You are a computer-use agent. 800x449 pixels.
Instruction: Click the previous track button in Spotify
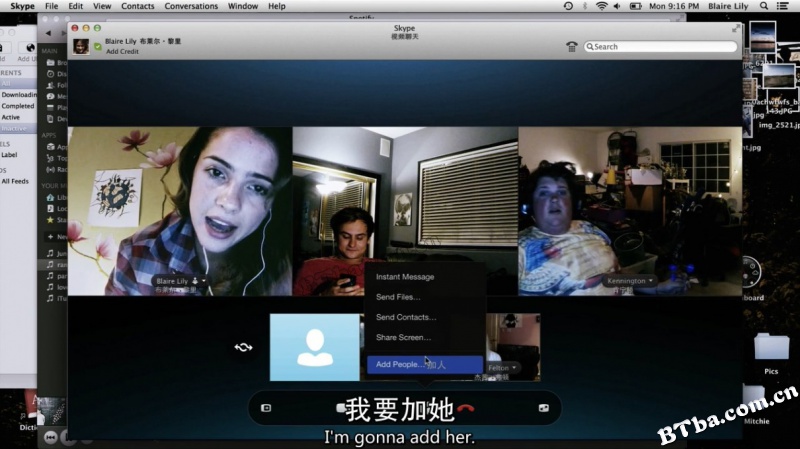click(x=51, y=437)
